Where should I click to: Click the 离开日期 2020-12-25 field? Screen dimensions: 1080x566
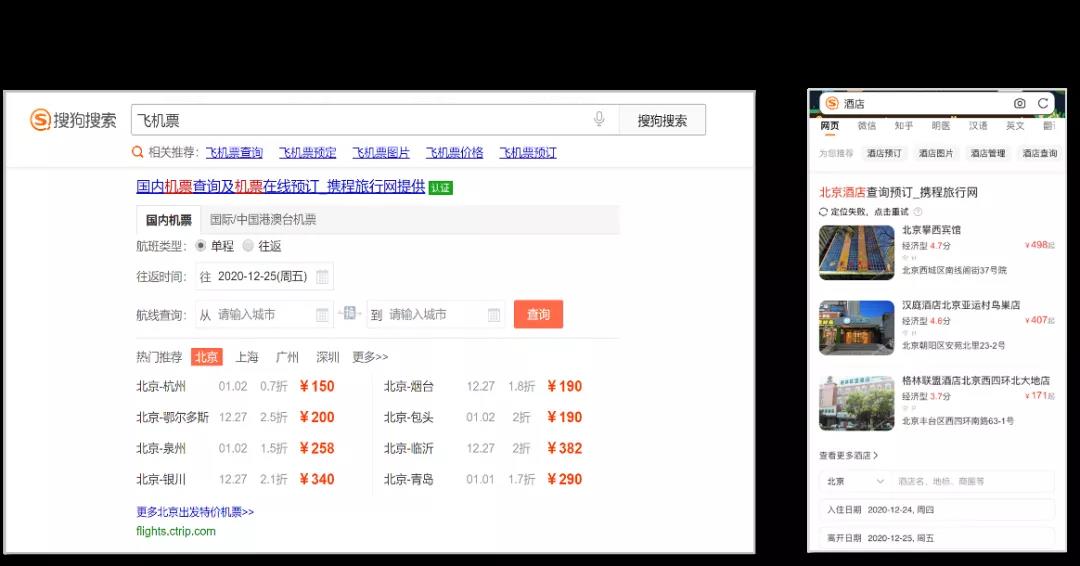(937, 538)
